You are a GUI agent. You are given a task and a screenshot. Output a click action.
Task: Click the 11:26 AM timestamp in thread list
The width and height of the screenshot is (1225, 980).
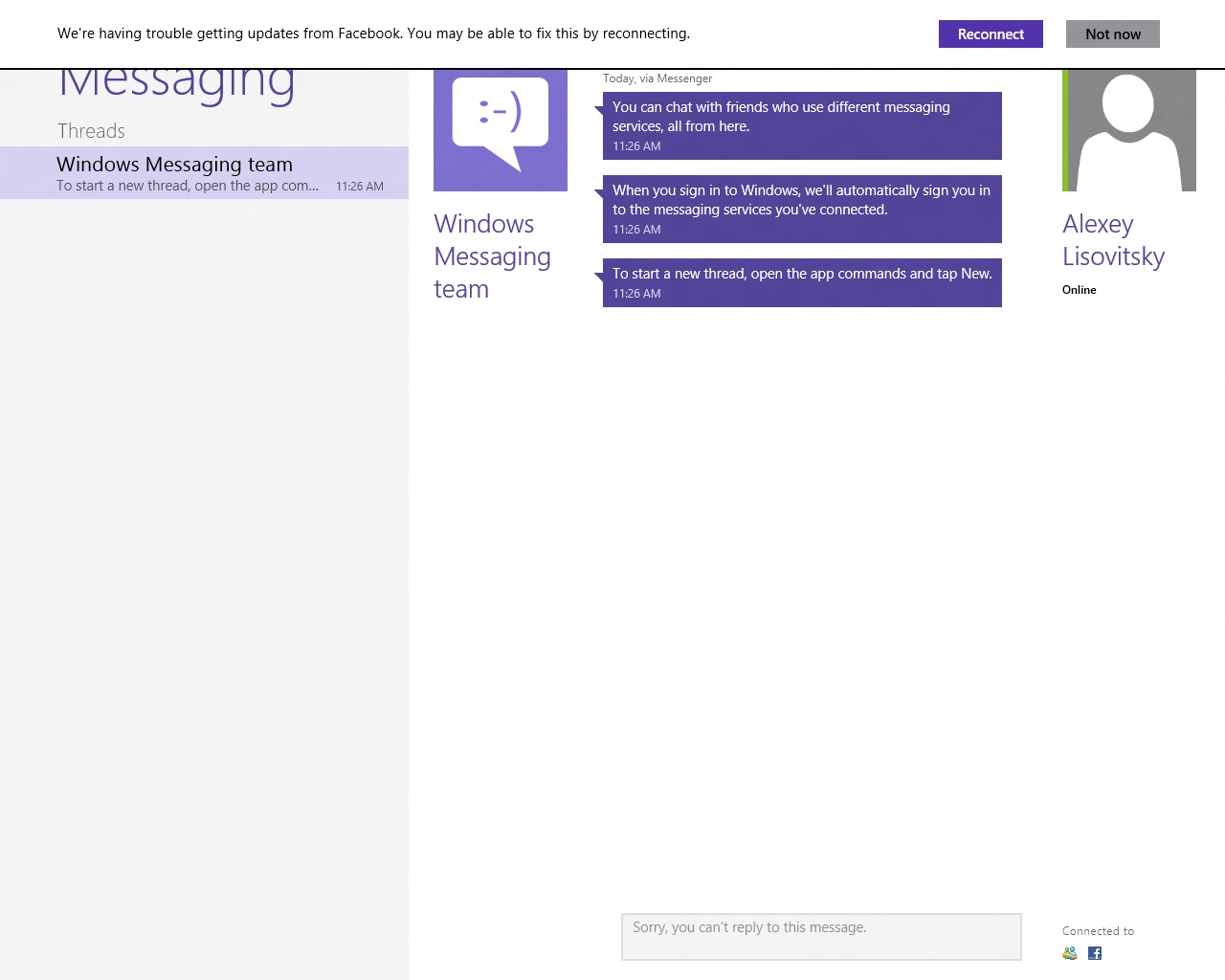[360, 187]
